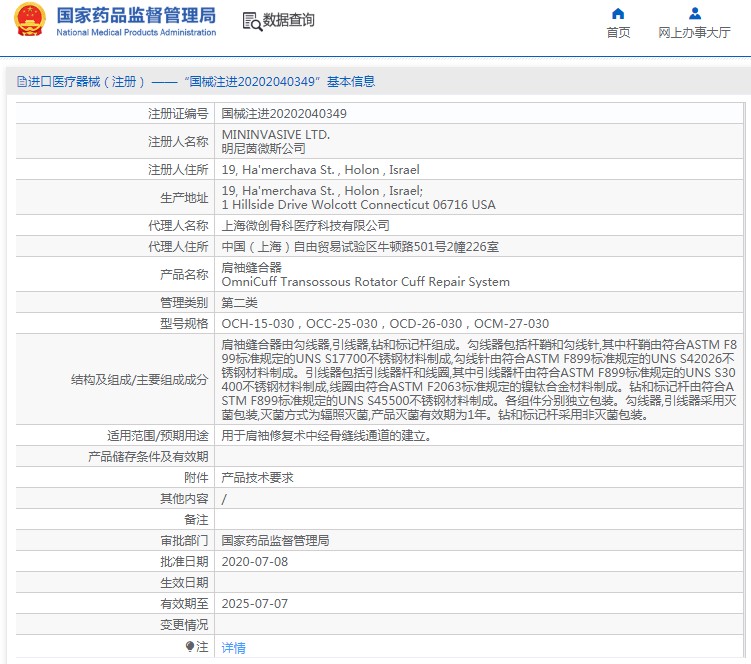Select model specs OCH-15-030 row value
The image size is (751, 664).
(385, 324)
